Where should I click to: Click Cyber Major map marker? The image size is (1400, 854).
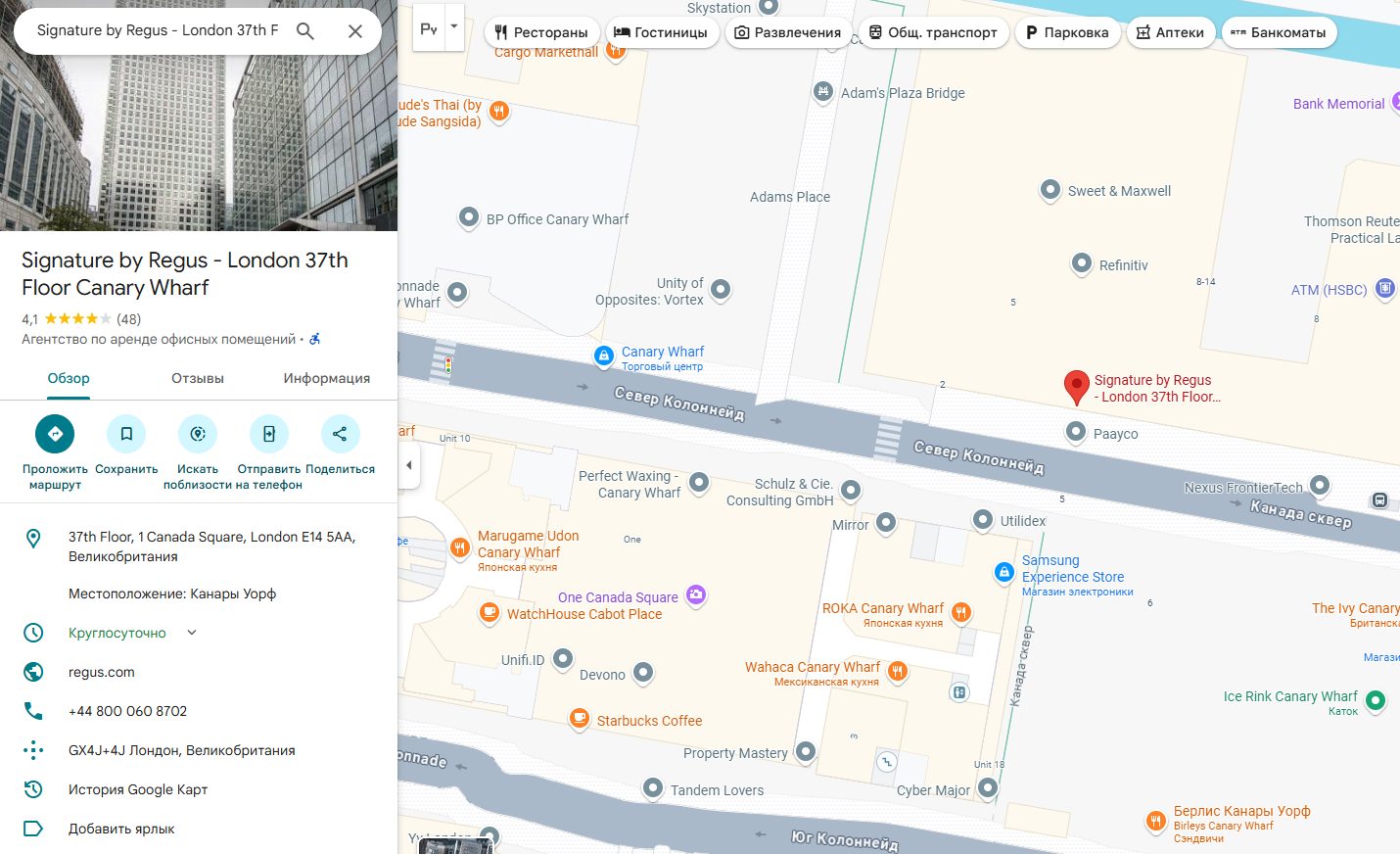point(988,787)
